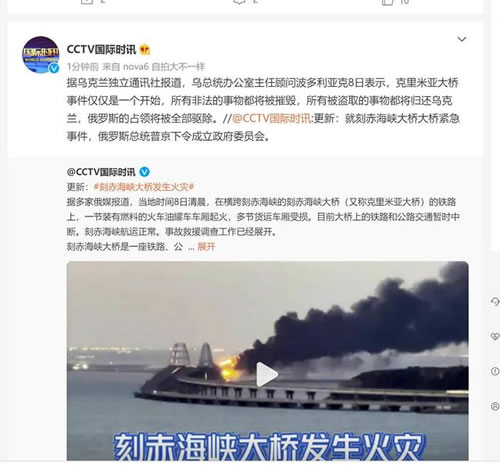Image resolution: width=500 pixels, height=472 pixels.
Task: Click the @CCTV国际时讯 mention in post text
Action: pyautogui.click(x=271, y=118)
